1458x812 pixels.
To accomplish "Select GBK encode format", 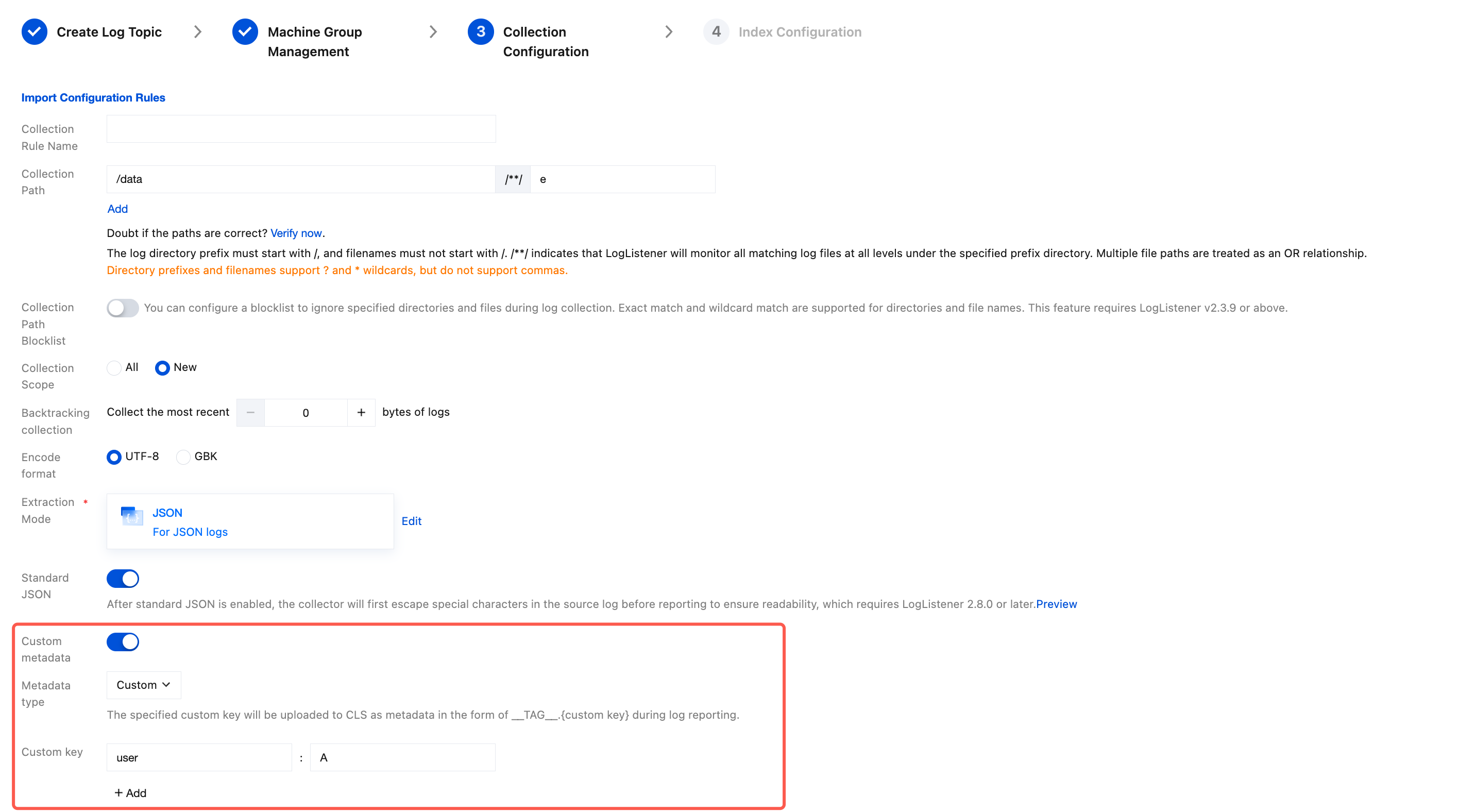I will point(183,456).
